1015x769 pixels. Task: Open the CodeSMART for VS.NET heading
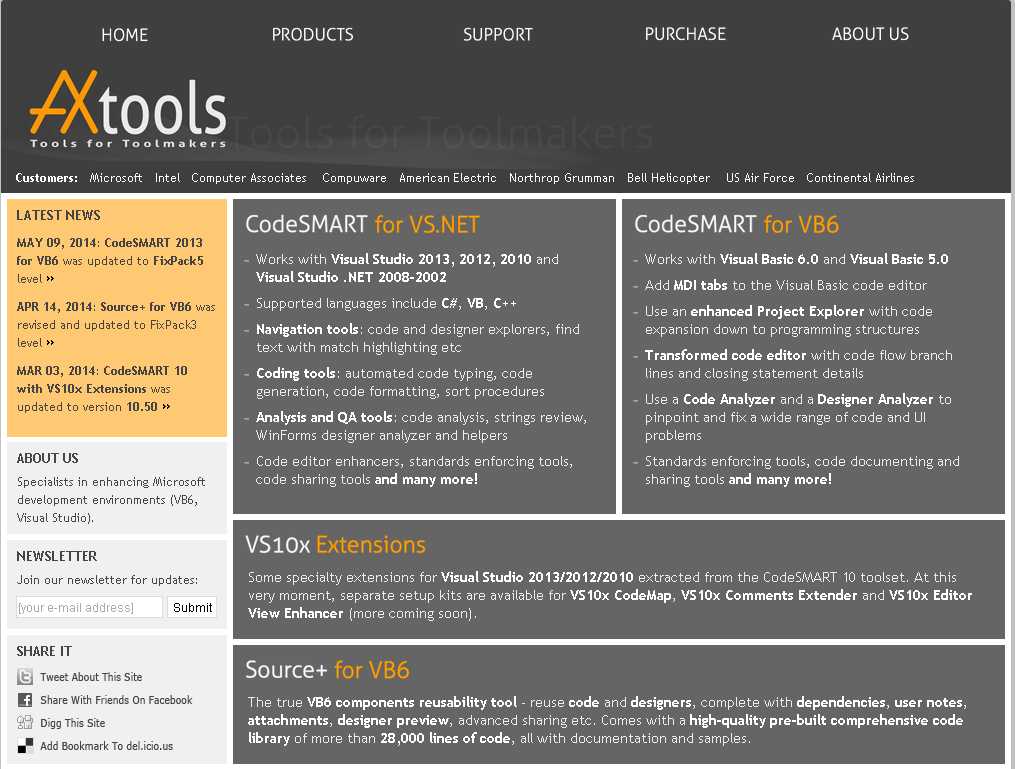coord(362,224)
